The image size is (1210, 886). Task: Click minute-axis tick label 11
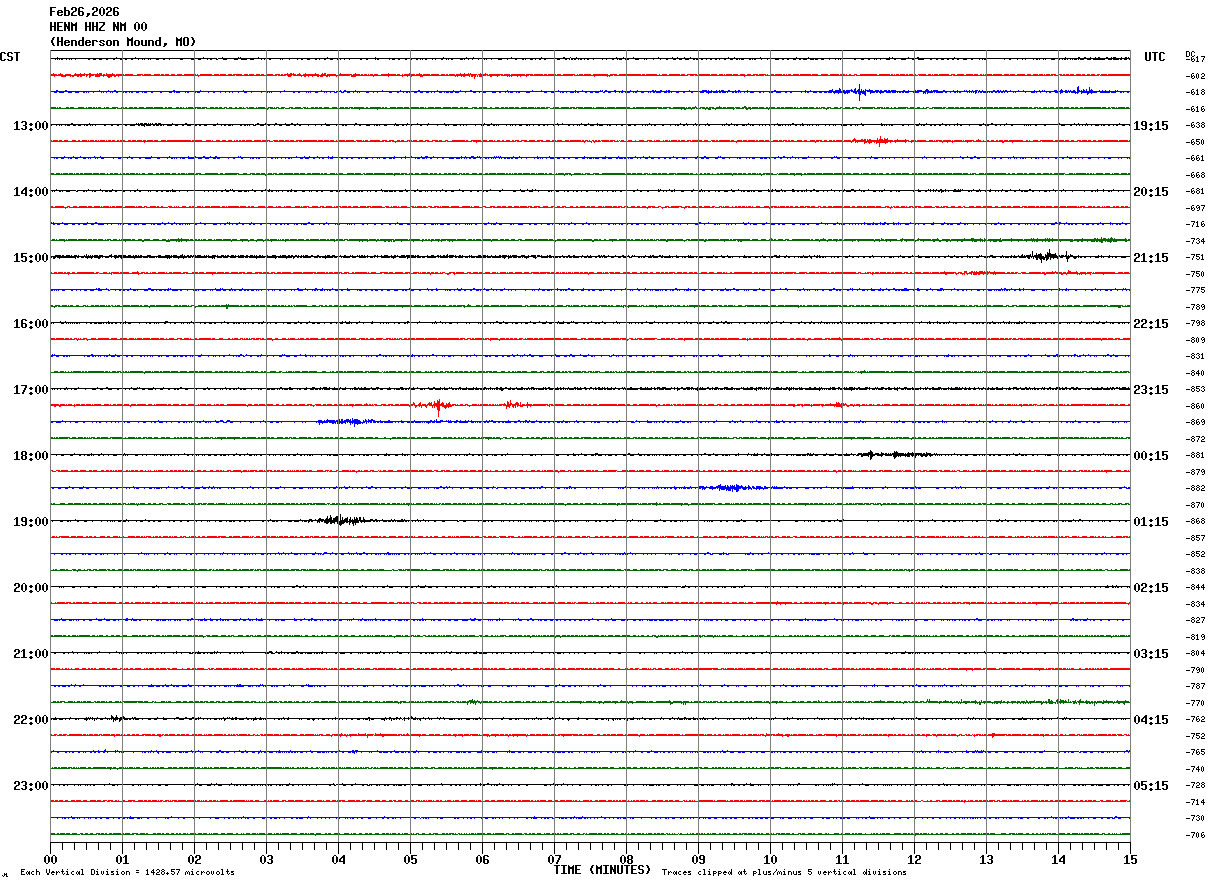842,859
